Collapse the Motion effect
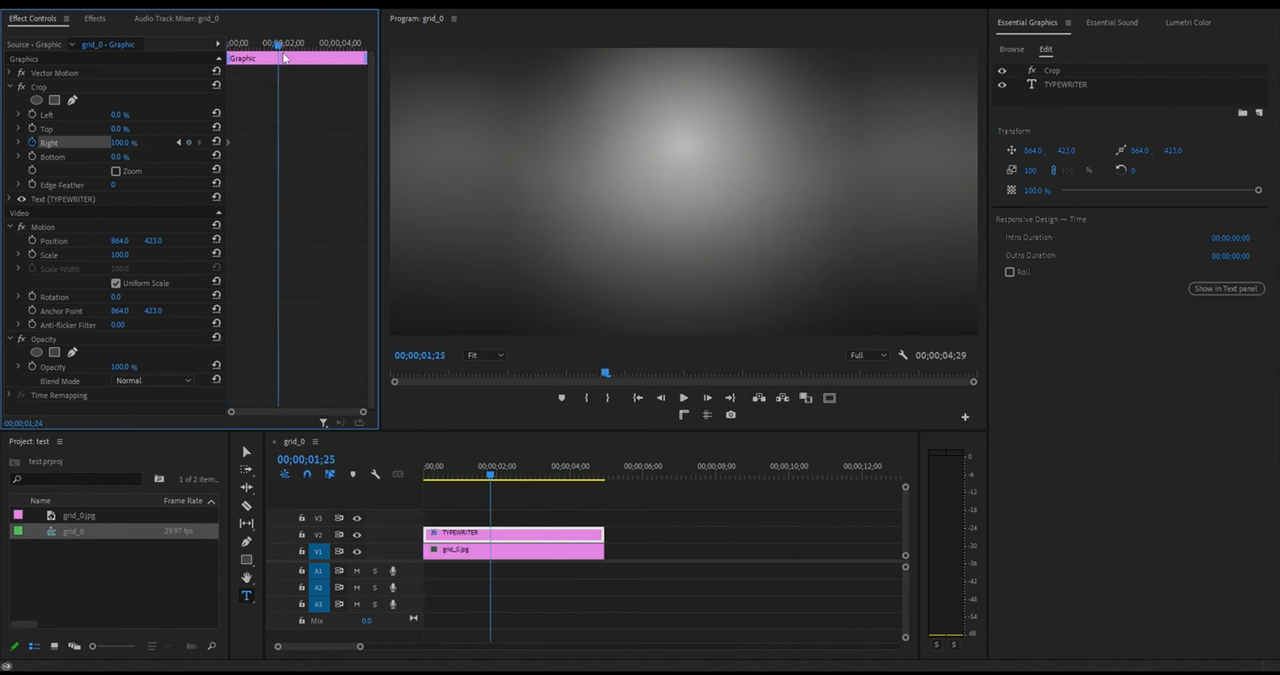The width and height of the screenshot is (1280, 675). (9, 227)
